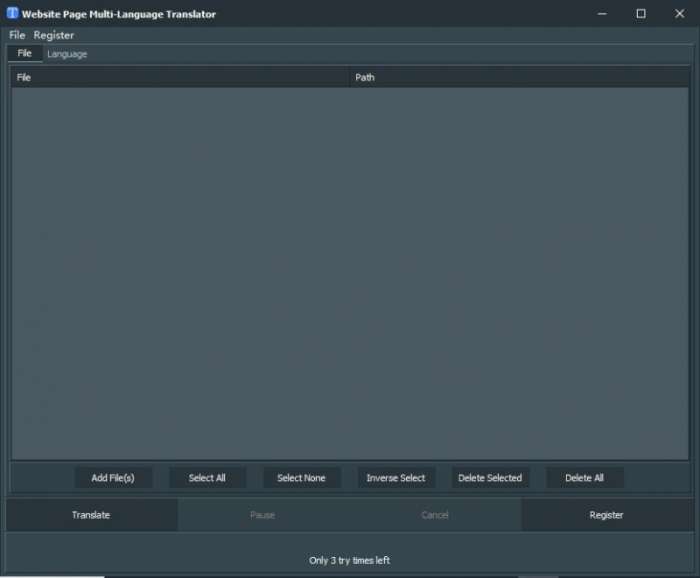700x578 pixels.
Task: Maximize the translator window
Action: (x=641, y=14)
